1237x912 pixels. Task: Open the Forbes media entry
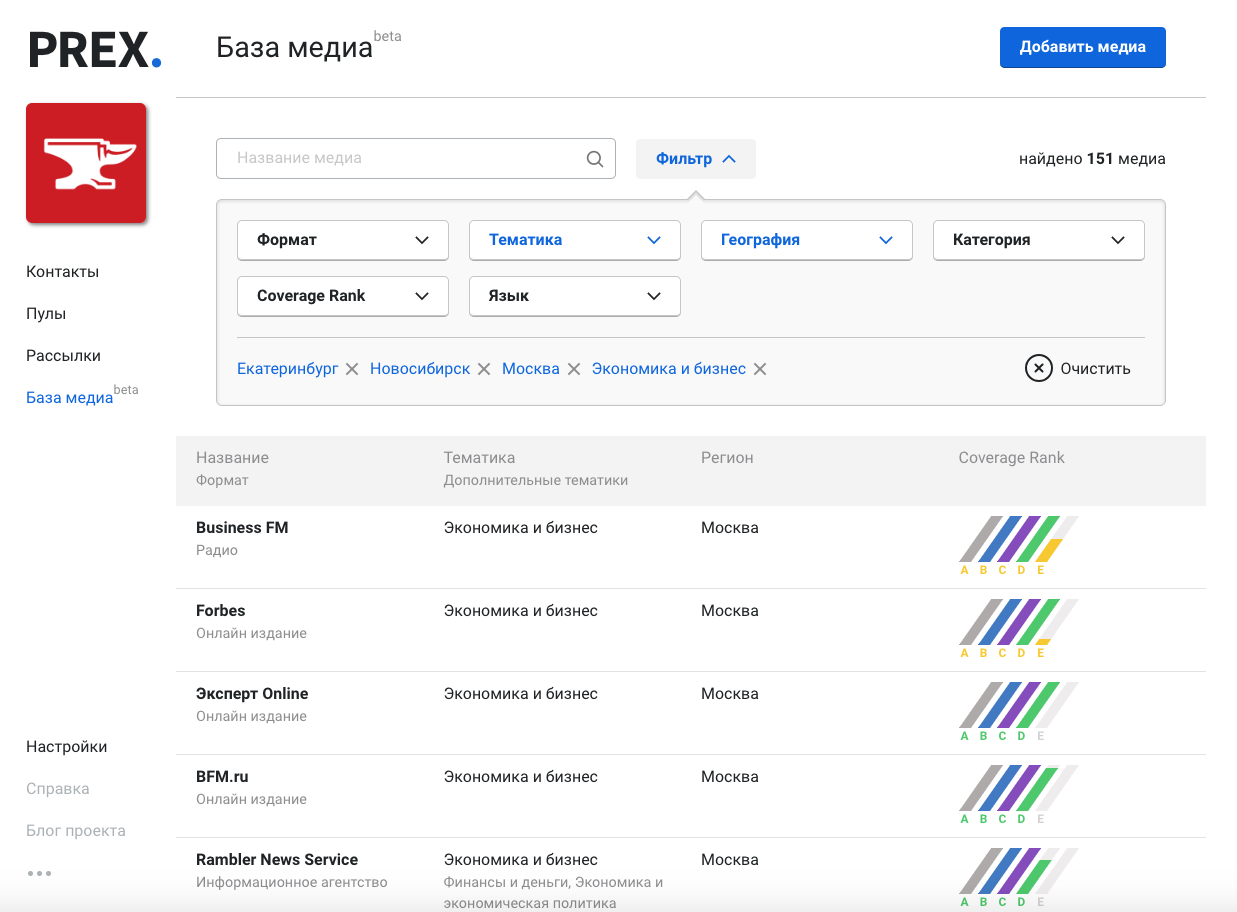pos(220,611)
